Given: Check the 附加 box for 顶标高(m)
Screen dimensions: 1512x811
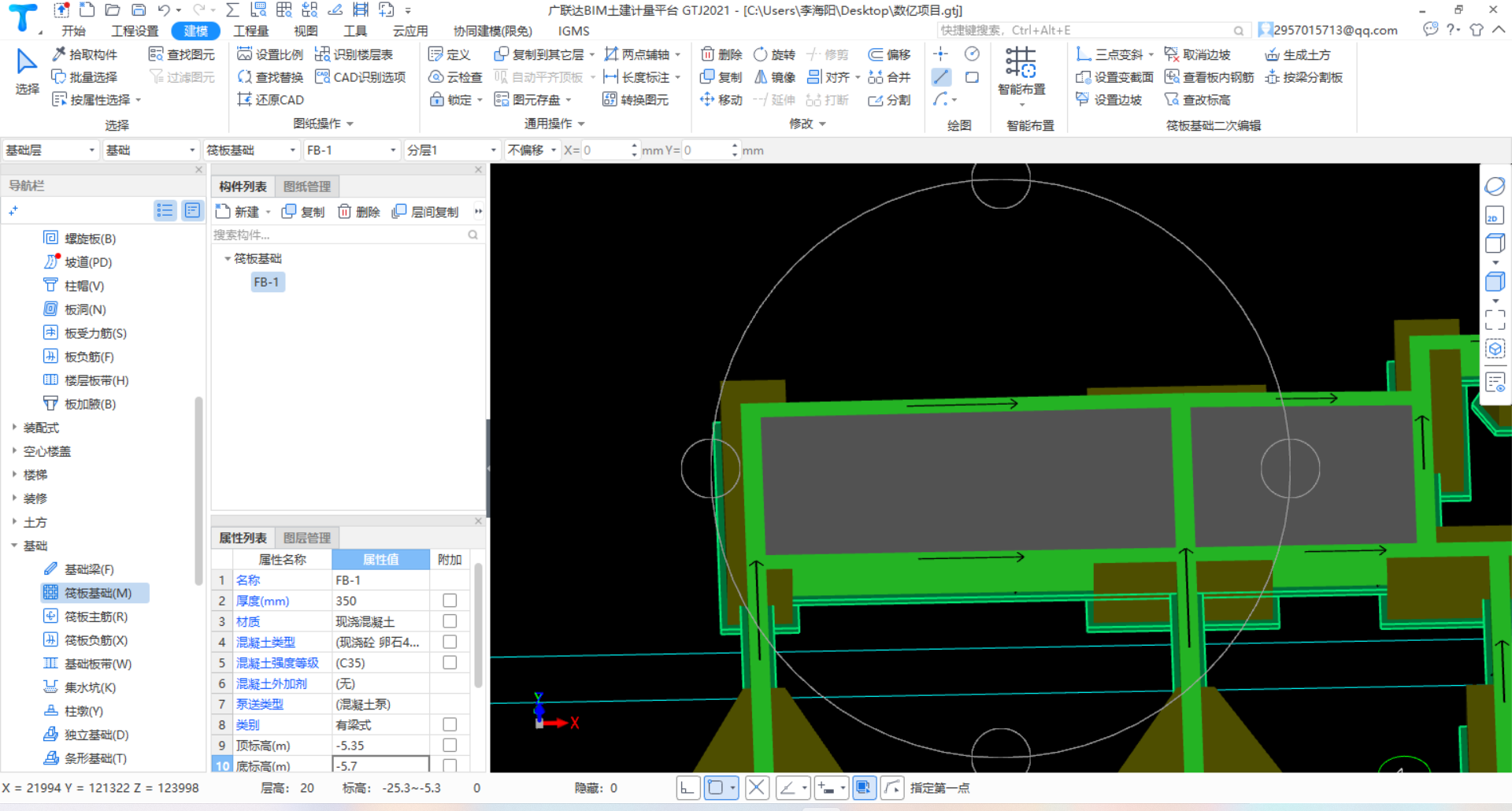Looking at the screenshot, I should [450, 745].
